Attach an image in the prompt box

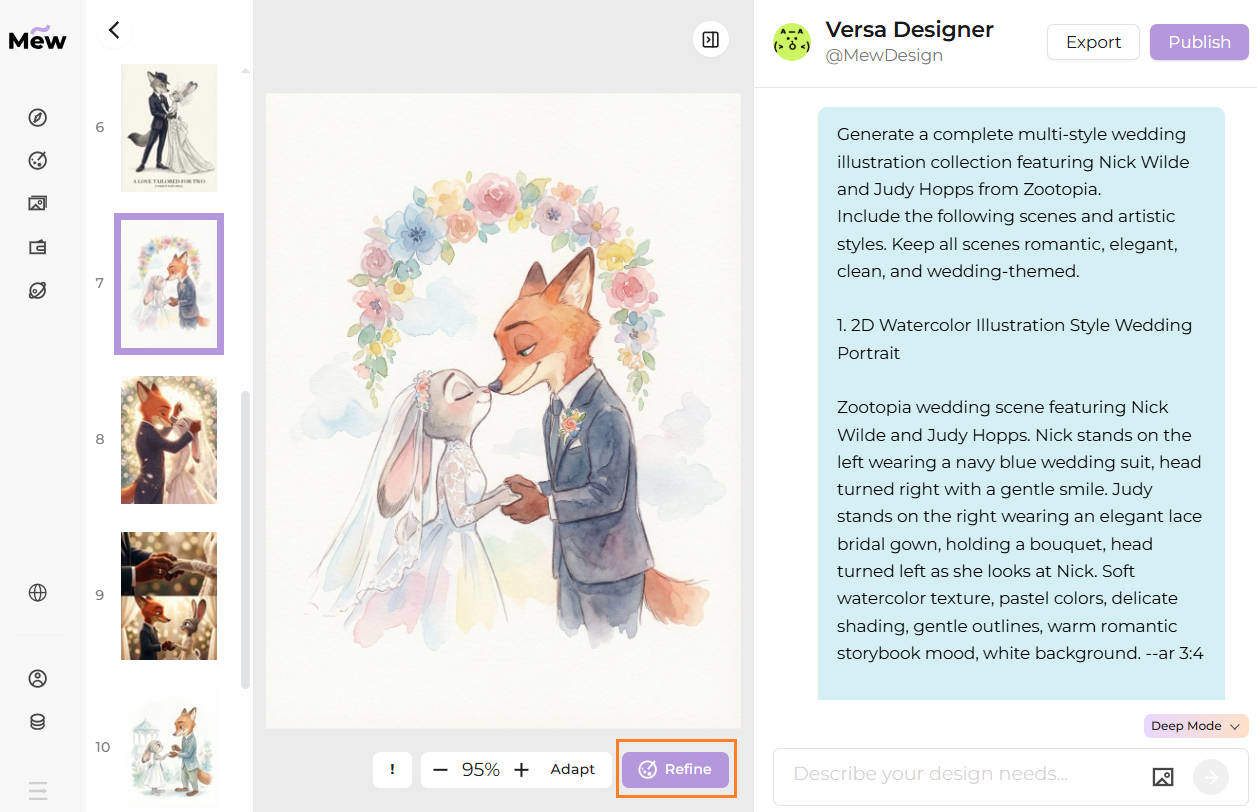1162,776
